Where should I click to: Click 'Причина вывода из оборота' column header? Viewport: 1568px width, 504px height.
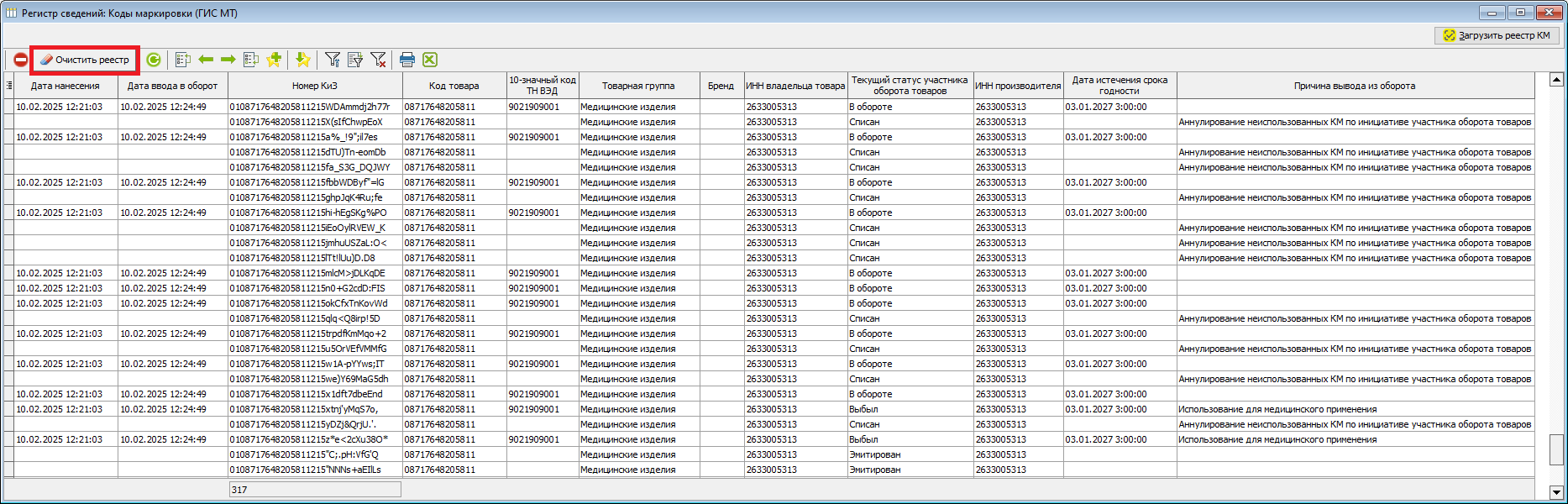[x=1354, y=86]
